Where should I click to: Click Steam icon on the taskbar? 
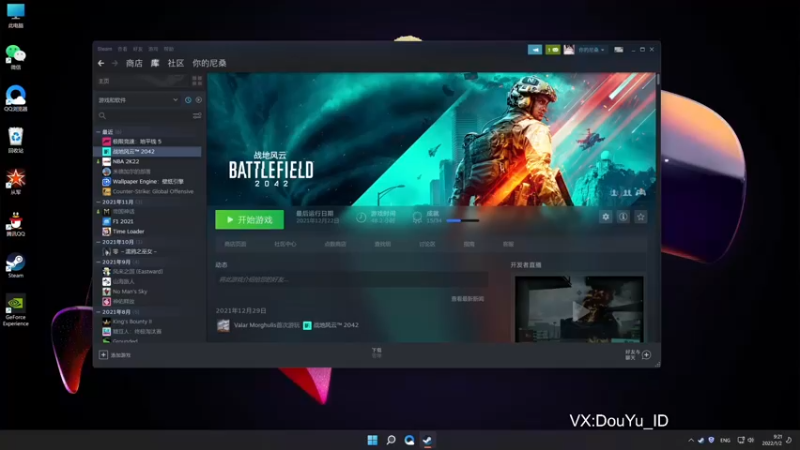[428, 440]
